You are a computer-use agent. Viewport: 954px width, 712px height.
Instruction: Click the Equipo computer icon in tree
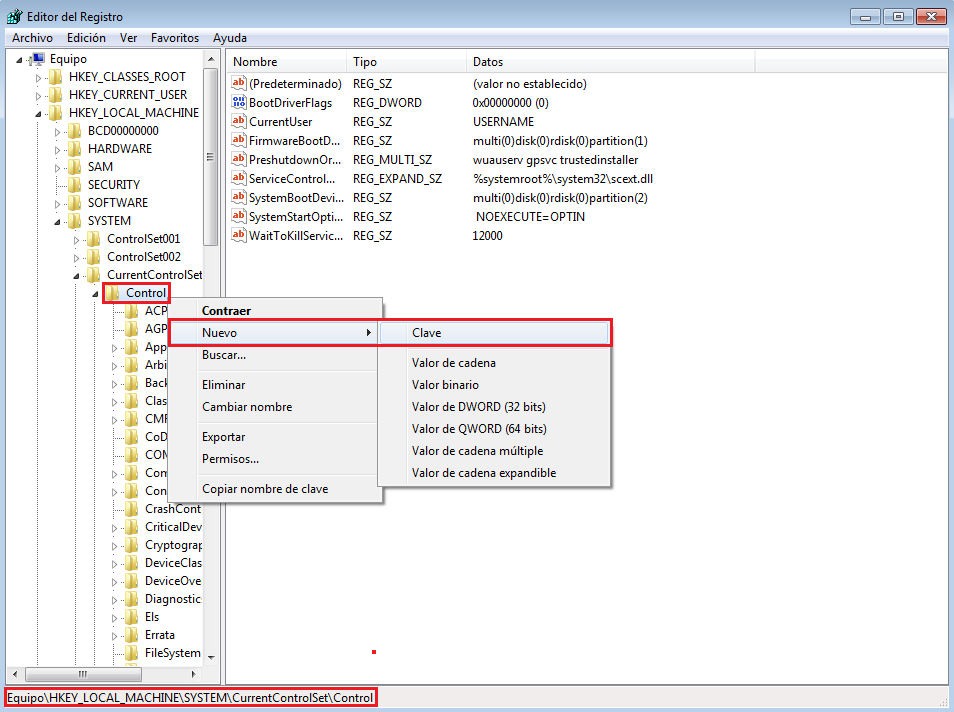pyautogui.click(x=38, y=59)
